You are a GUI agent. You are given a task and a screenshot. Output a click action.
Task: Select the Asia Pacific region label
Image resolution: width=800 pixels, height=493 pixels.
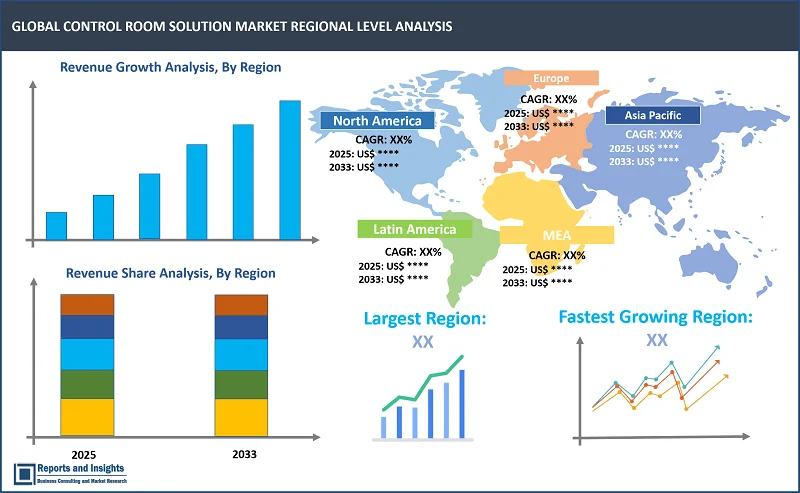tap(654, 115)
